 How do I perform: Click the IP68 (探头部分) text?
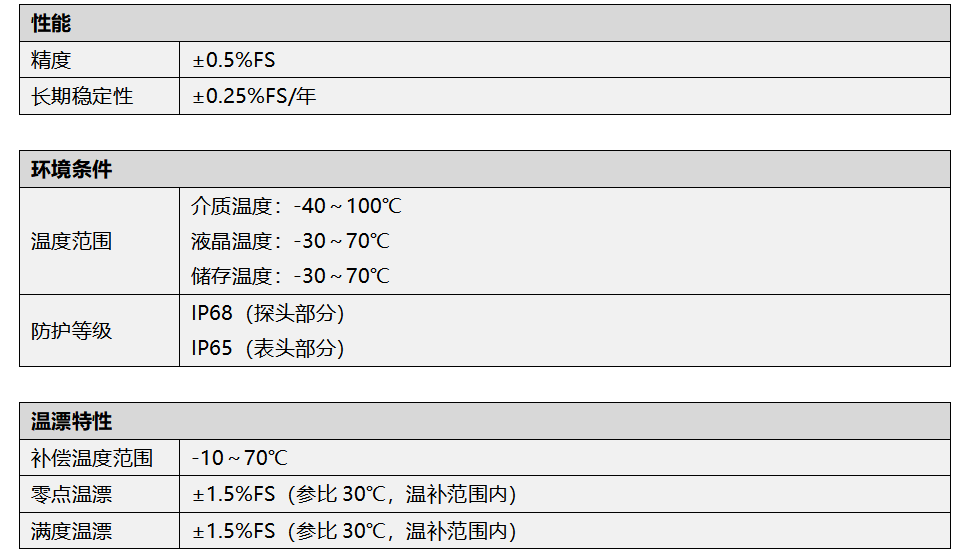[268, 314]
